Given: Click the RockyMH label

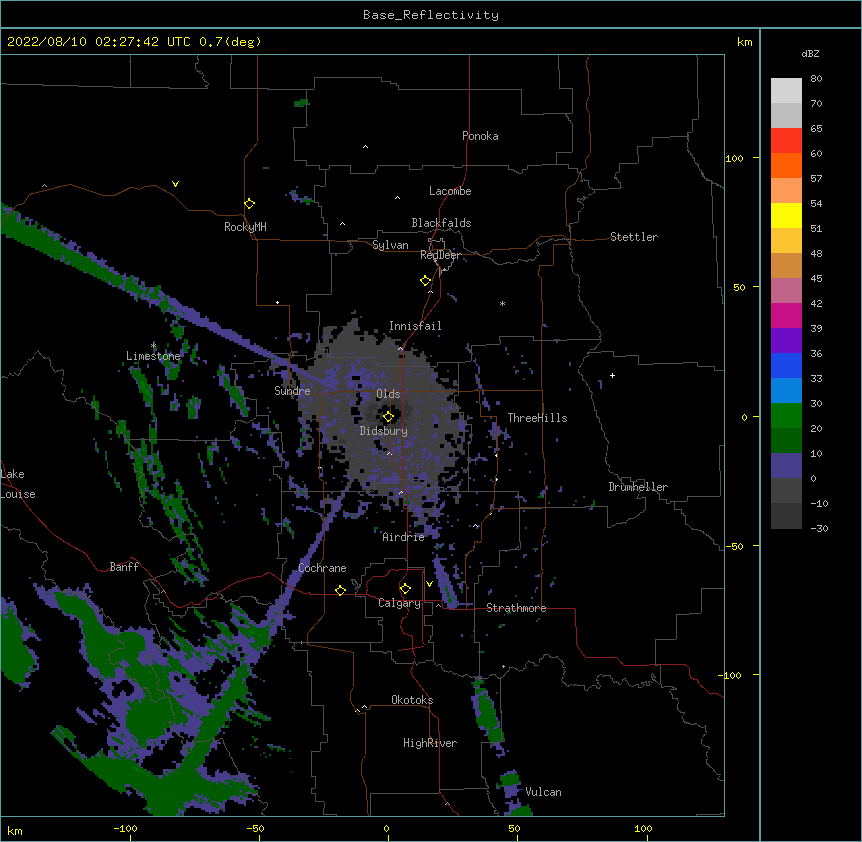Looking at the screenshot, I should [x=245, y=227].
